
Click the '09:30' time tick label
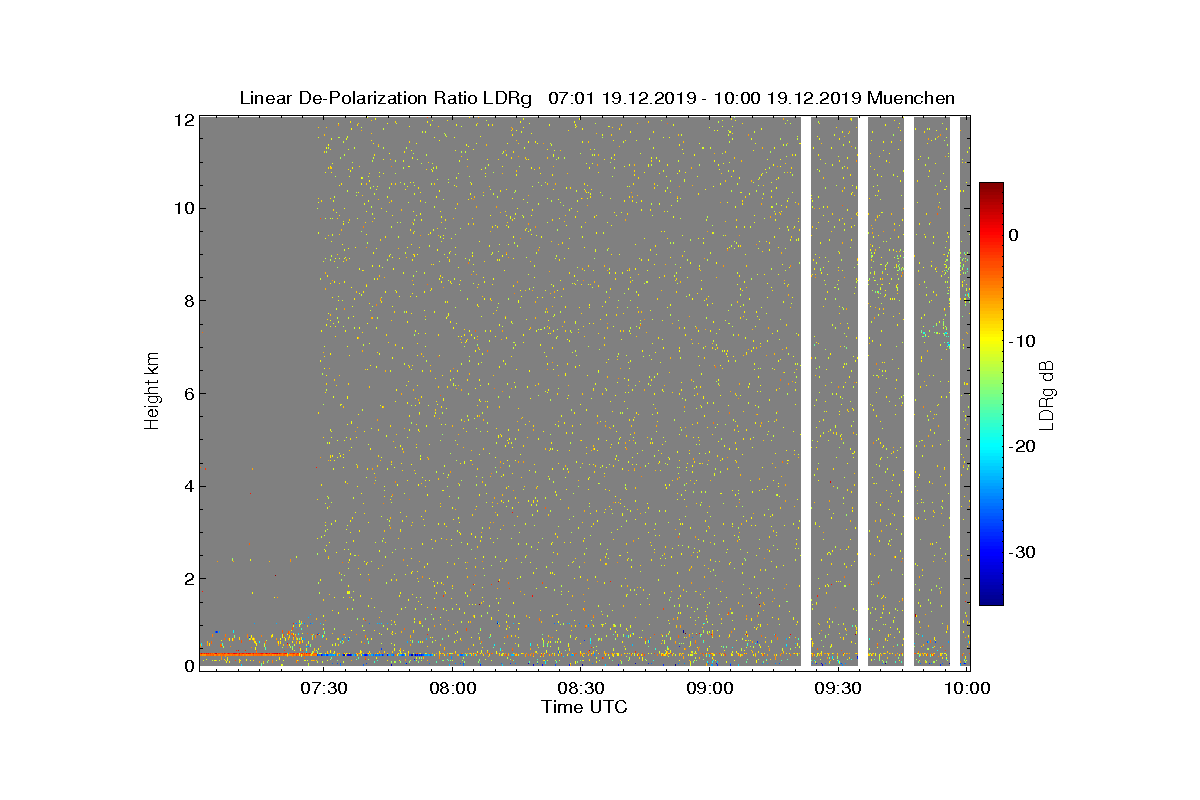(x=839, y=688)
